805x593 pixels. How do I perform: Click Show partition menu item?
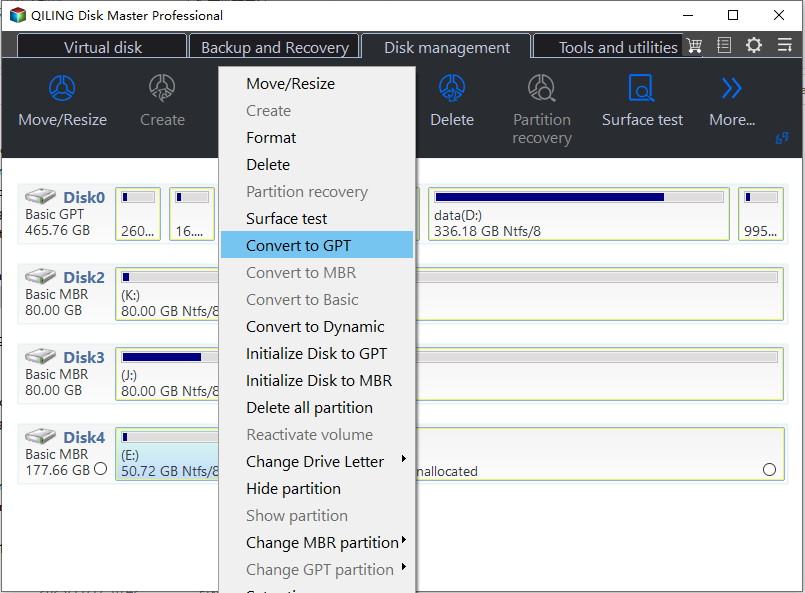tap(317, 515)
